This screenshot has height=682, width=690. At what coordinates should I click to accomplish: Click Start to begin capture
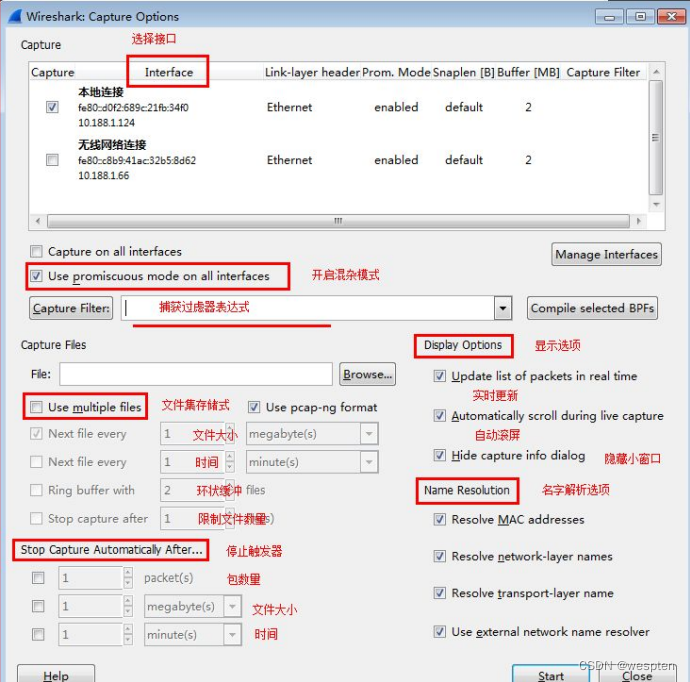(x=551, y=675)
